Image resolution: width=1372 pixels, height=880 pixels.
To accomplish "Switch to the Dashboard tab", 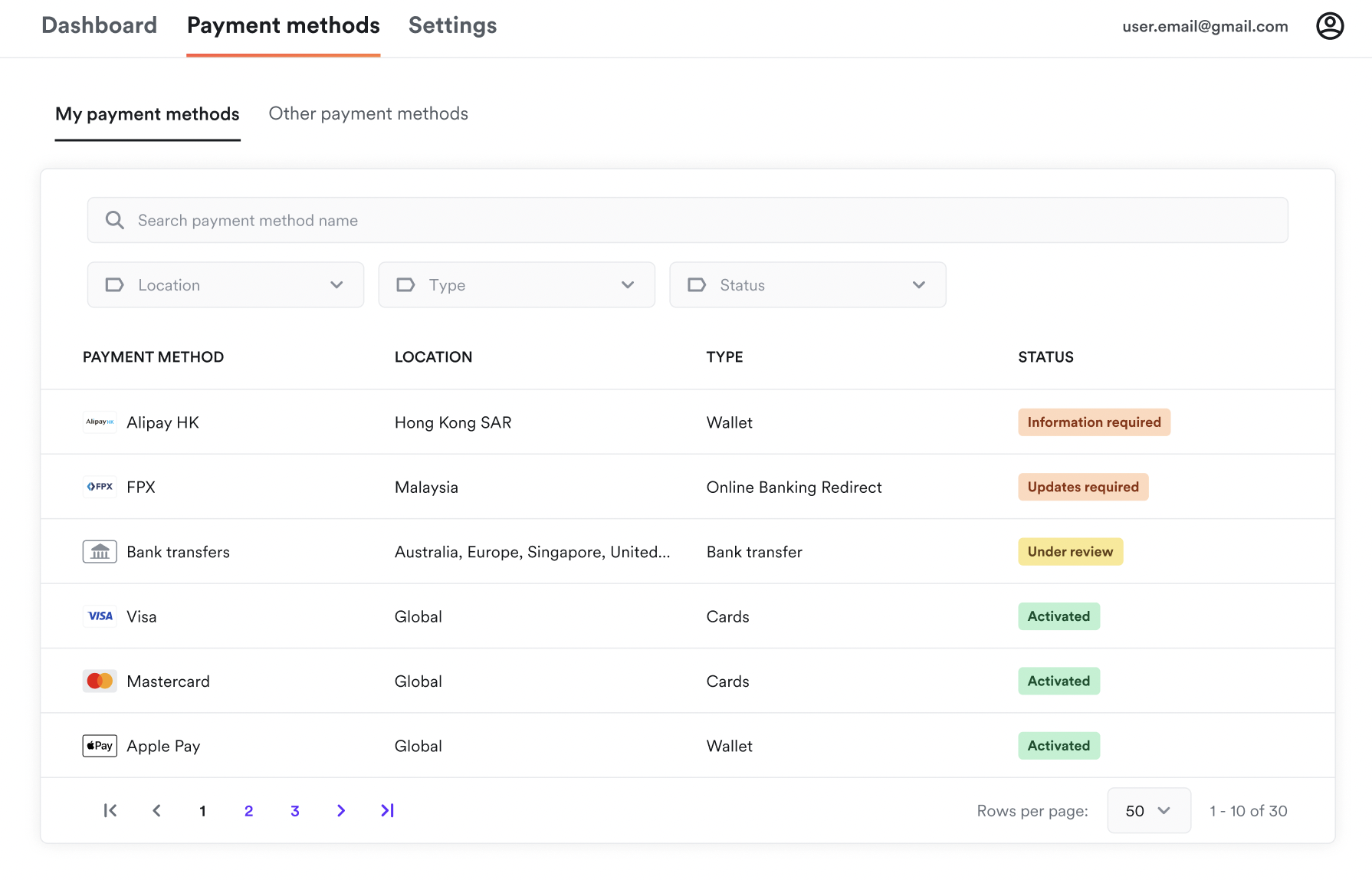I will tap(99, 26).
